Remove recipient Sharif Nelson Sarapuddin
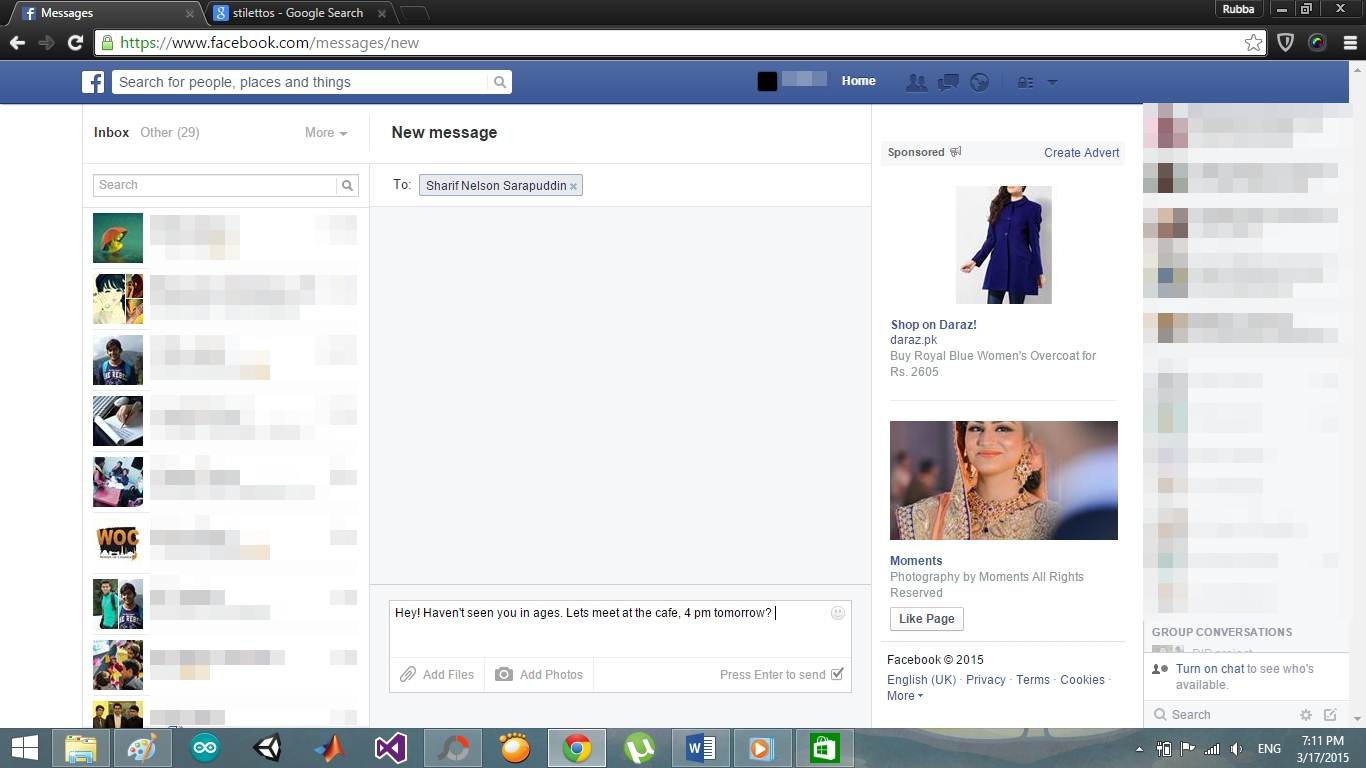Viewport: 1366px width, 768px height. pos(573,186)
